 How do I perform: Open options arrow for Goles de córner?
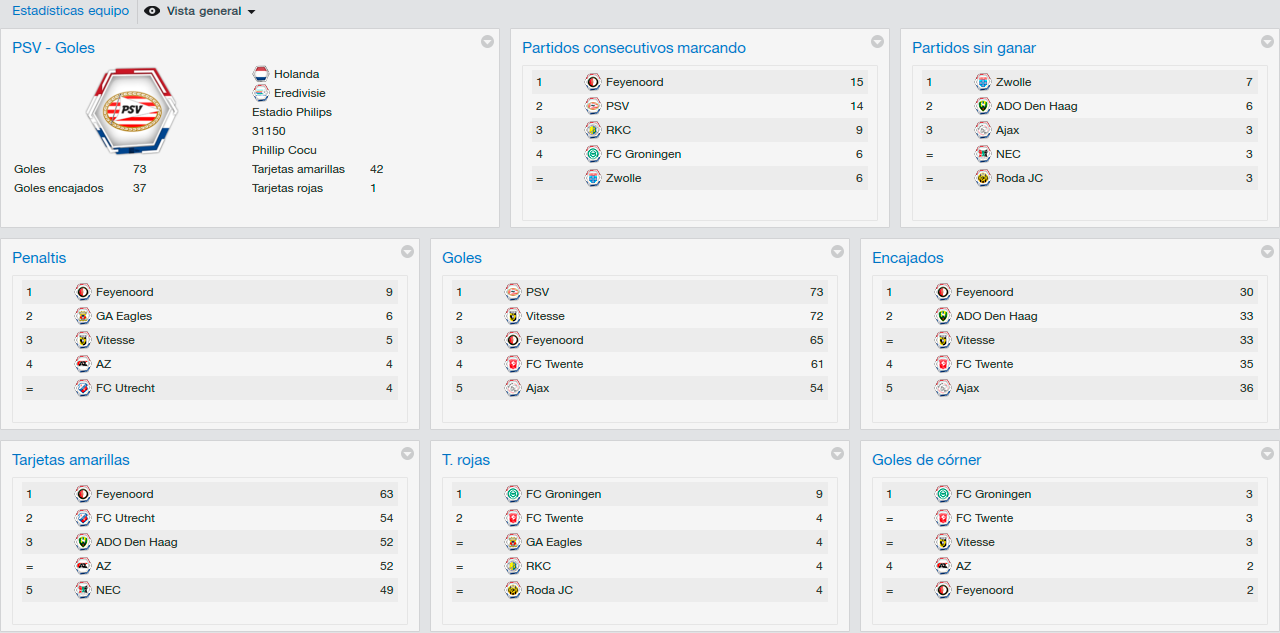click(x=1267, y=454)
